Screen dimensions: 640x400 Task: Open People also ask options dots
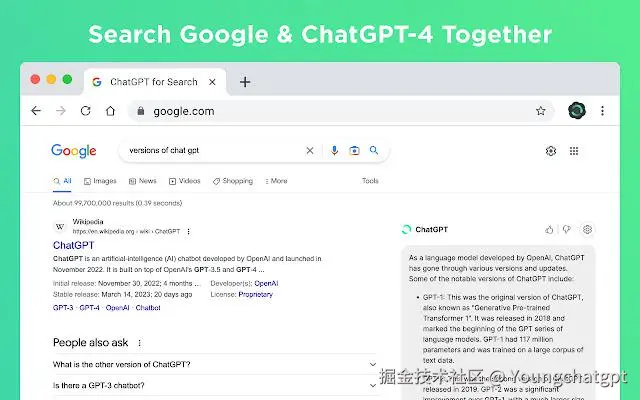(x=139, y=343)
